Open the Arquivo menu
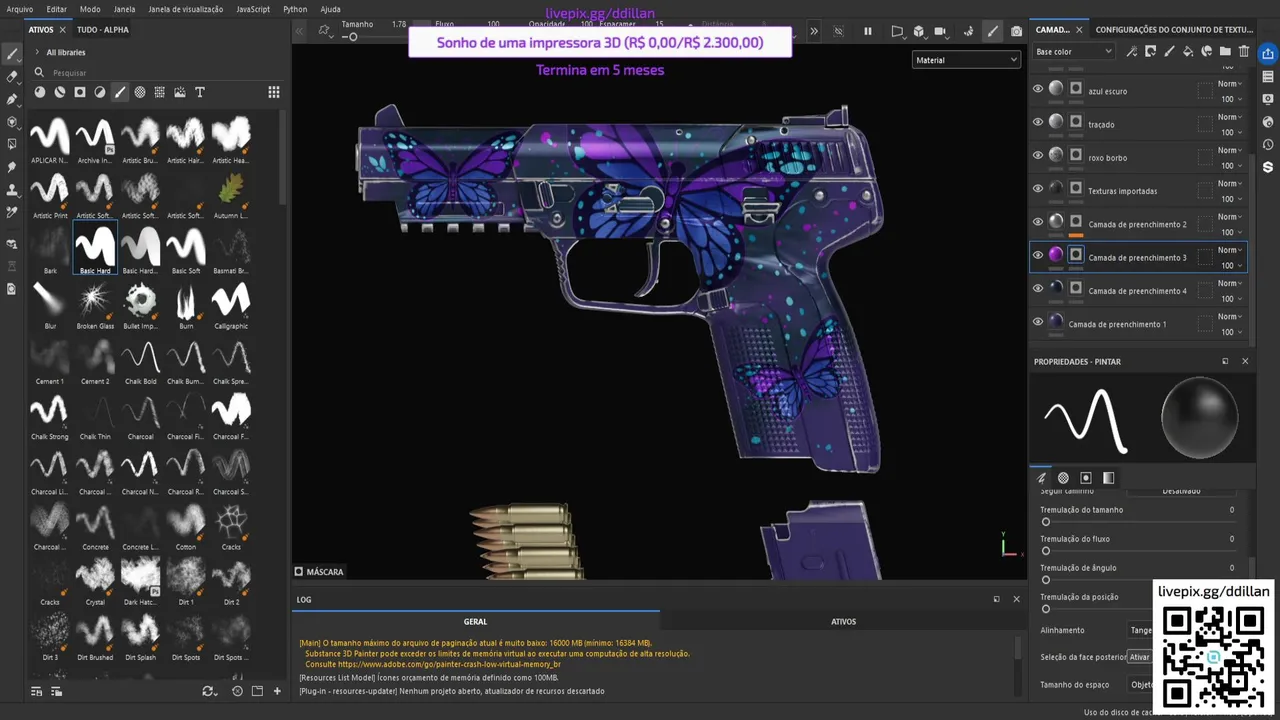 [x=20, y=9]
